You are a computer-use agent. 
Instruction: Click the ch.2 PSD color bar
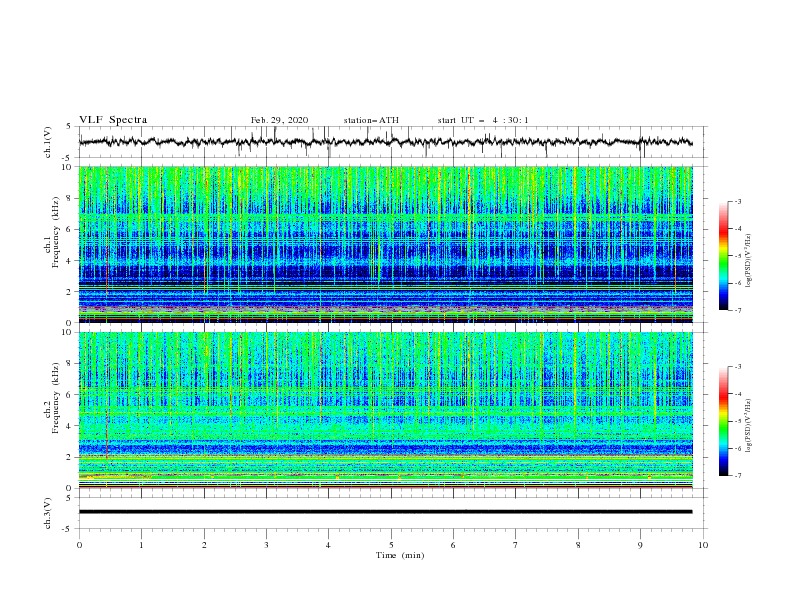tap(723, 421)
